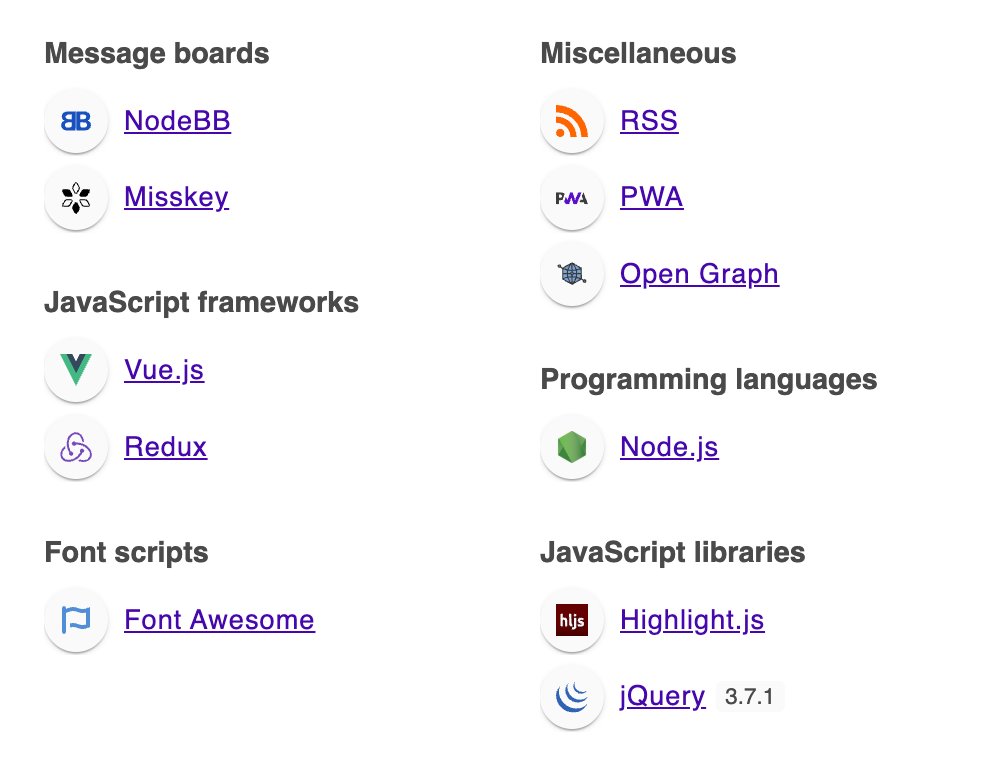Follow the Redux link

166,447
